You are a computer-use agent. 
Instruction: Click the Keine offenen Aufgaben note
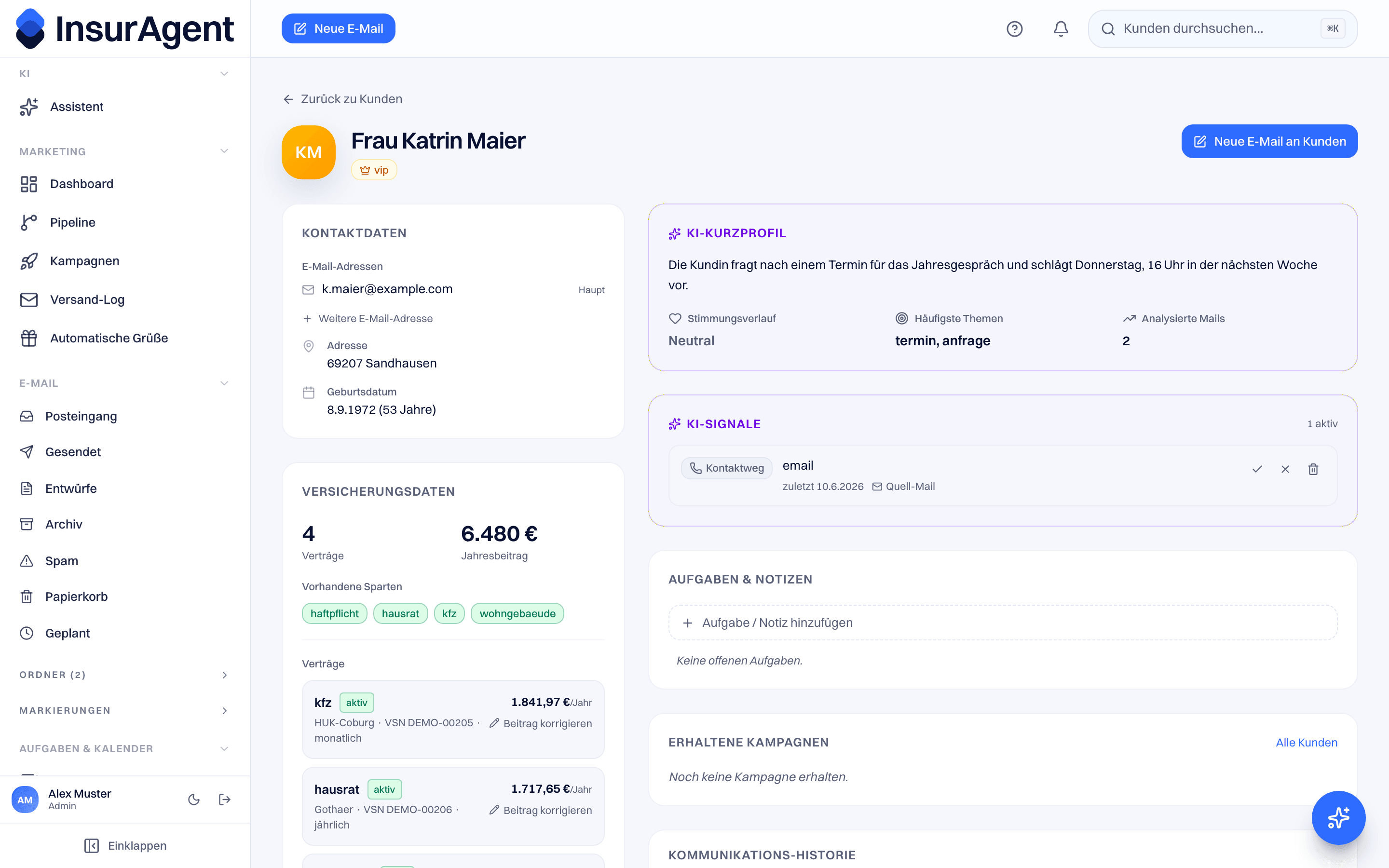pos(739,661)
